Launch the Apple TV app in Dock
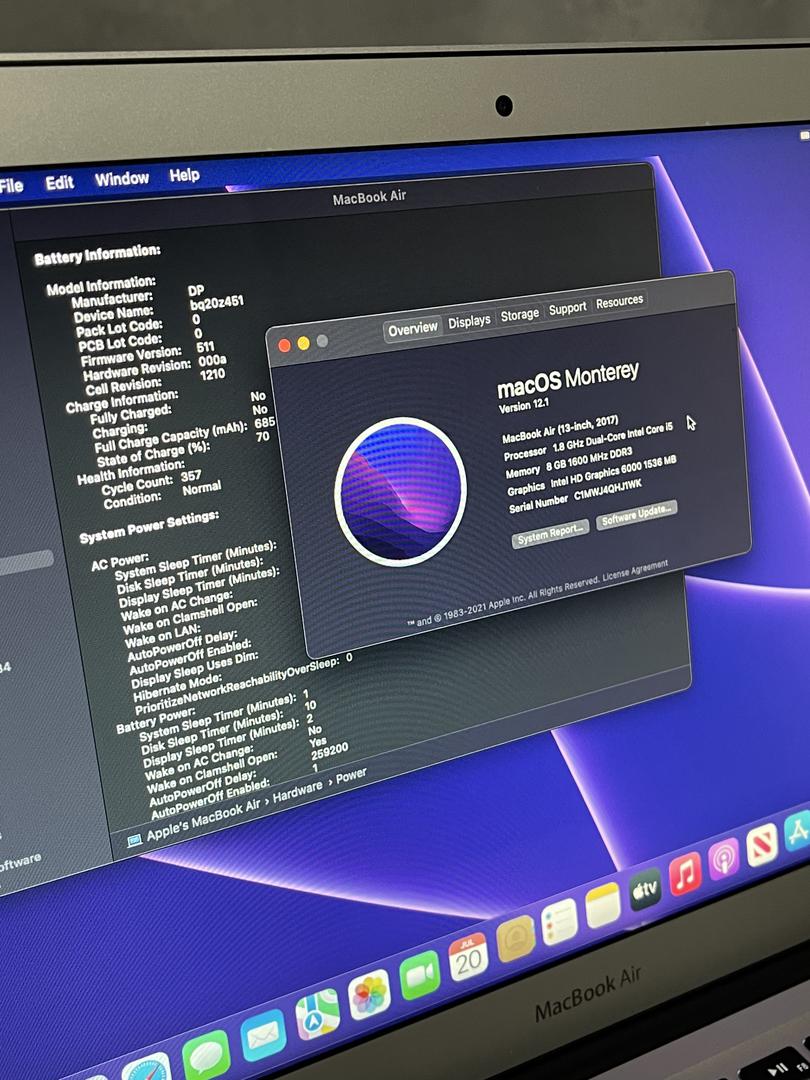This screenshot has width=810, height=1080. [645, 889]
